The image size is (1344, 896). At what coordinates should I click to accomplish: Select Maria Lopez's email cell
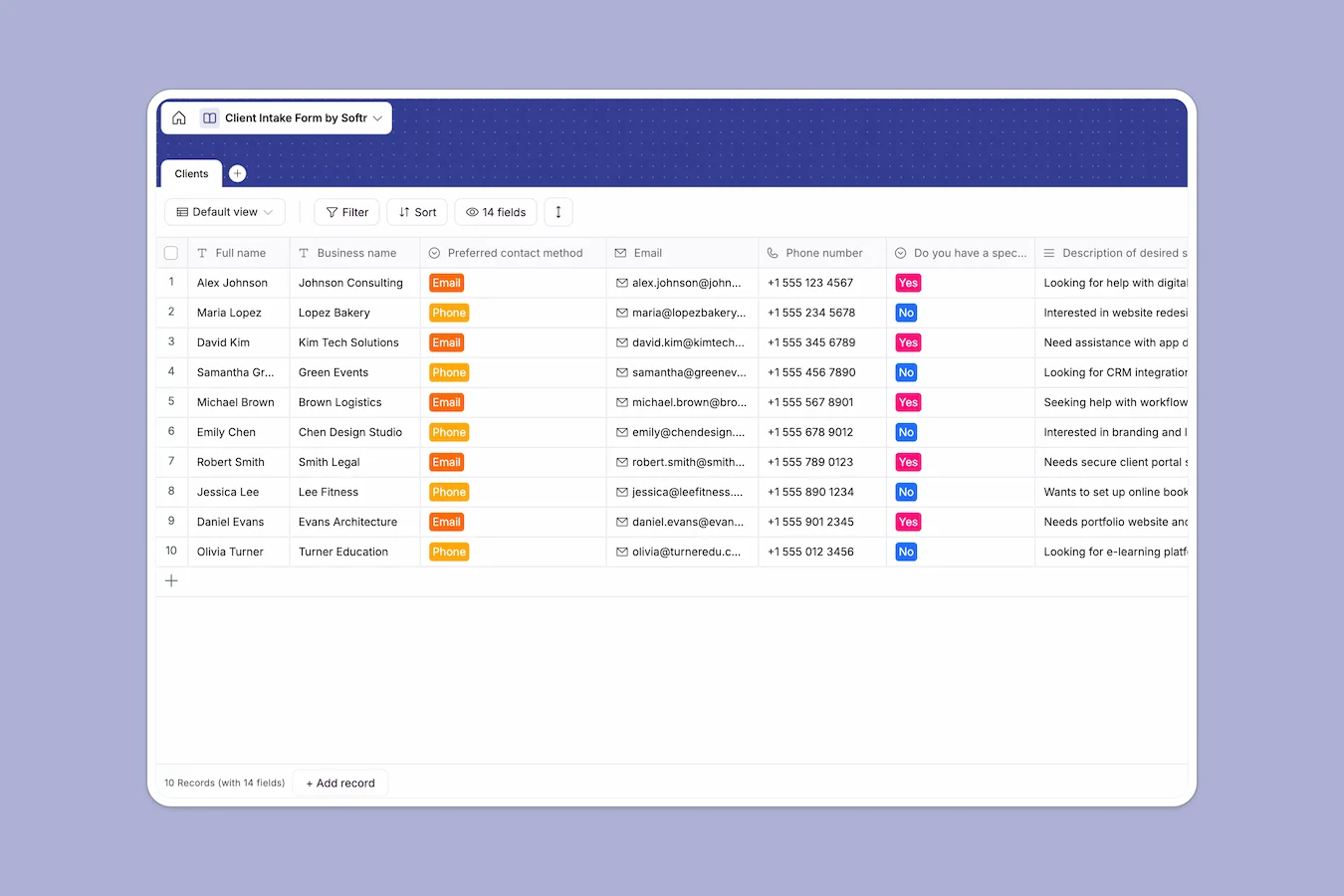[x=682, y=313]
